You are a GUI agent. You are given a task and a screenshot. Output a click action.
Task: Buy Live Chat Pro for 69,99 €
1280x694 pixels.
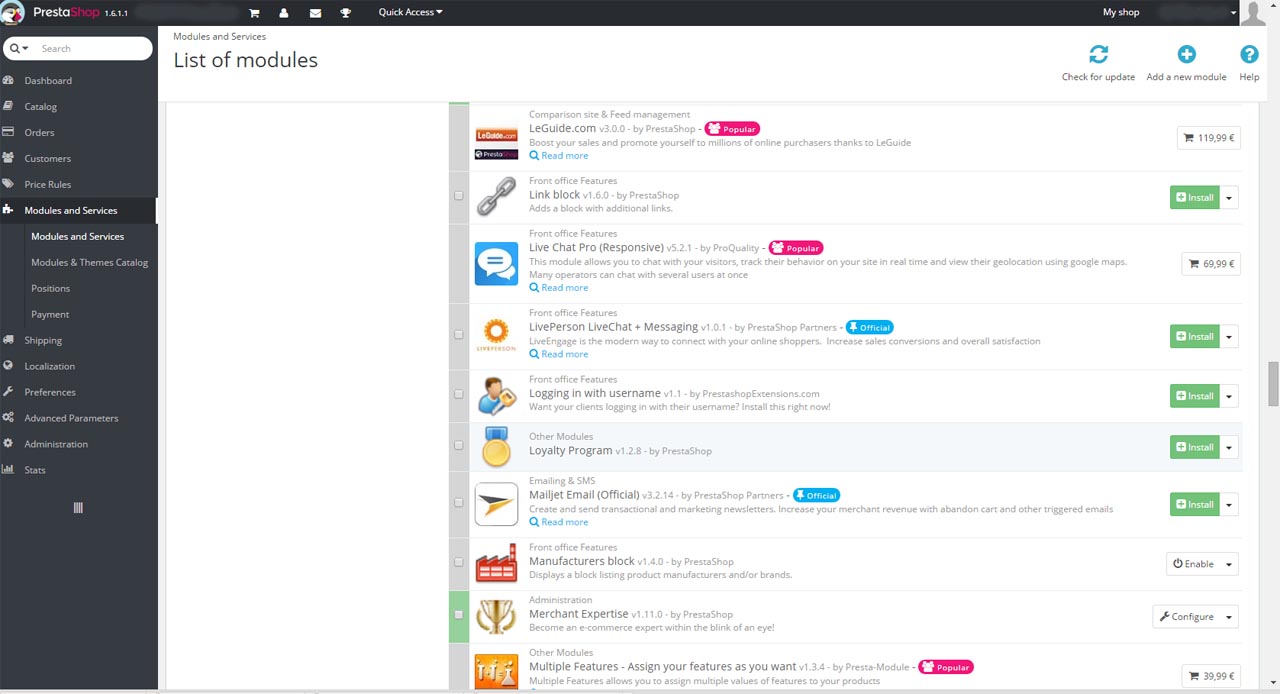coord(1211,264)
